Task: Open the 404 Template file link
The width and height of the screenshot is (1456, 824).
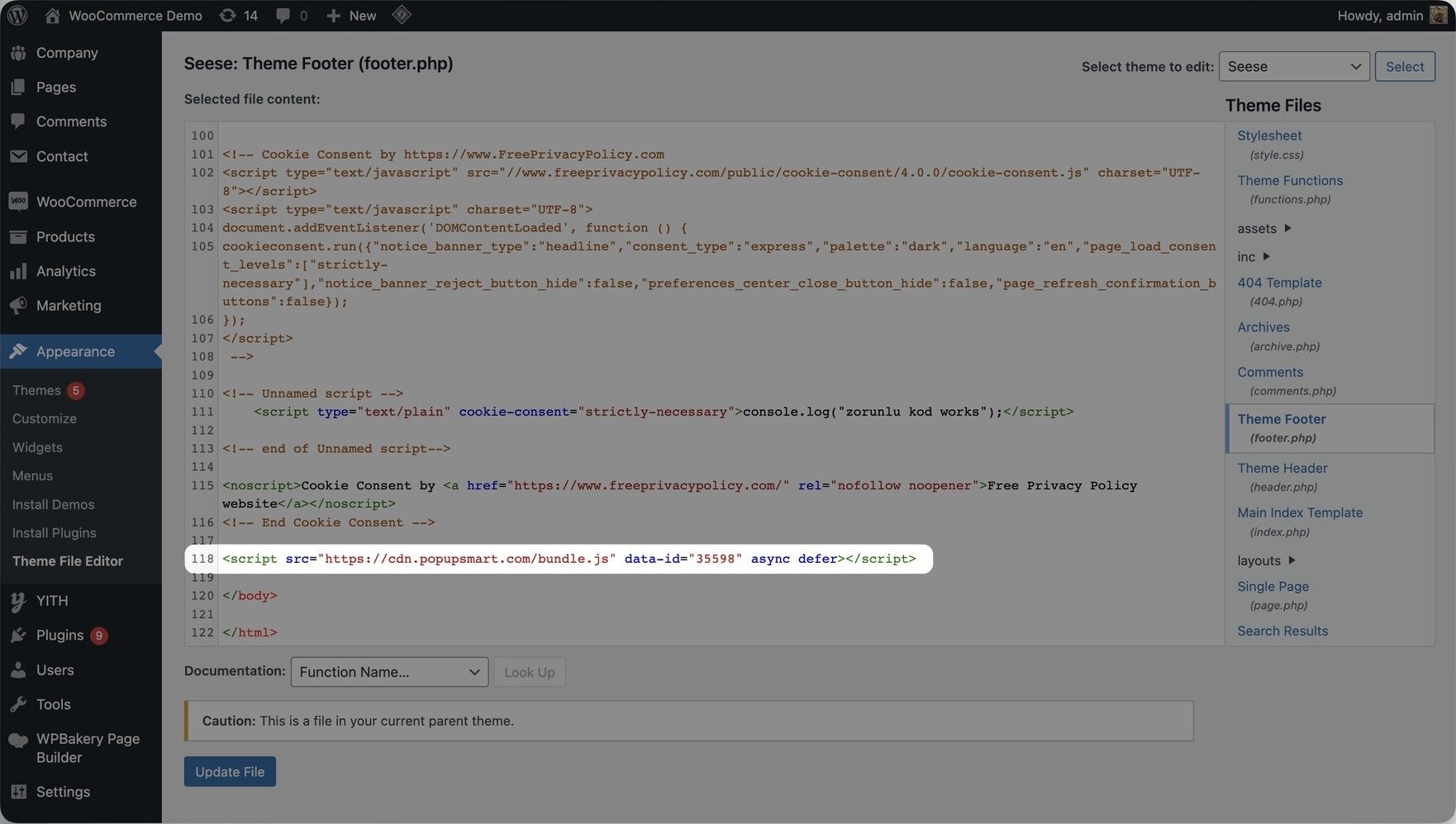Action: 1279,283
